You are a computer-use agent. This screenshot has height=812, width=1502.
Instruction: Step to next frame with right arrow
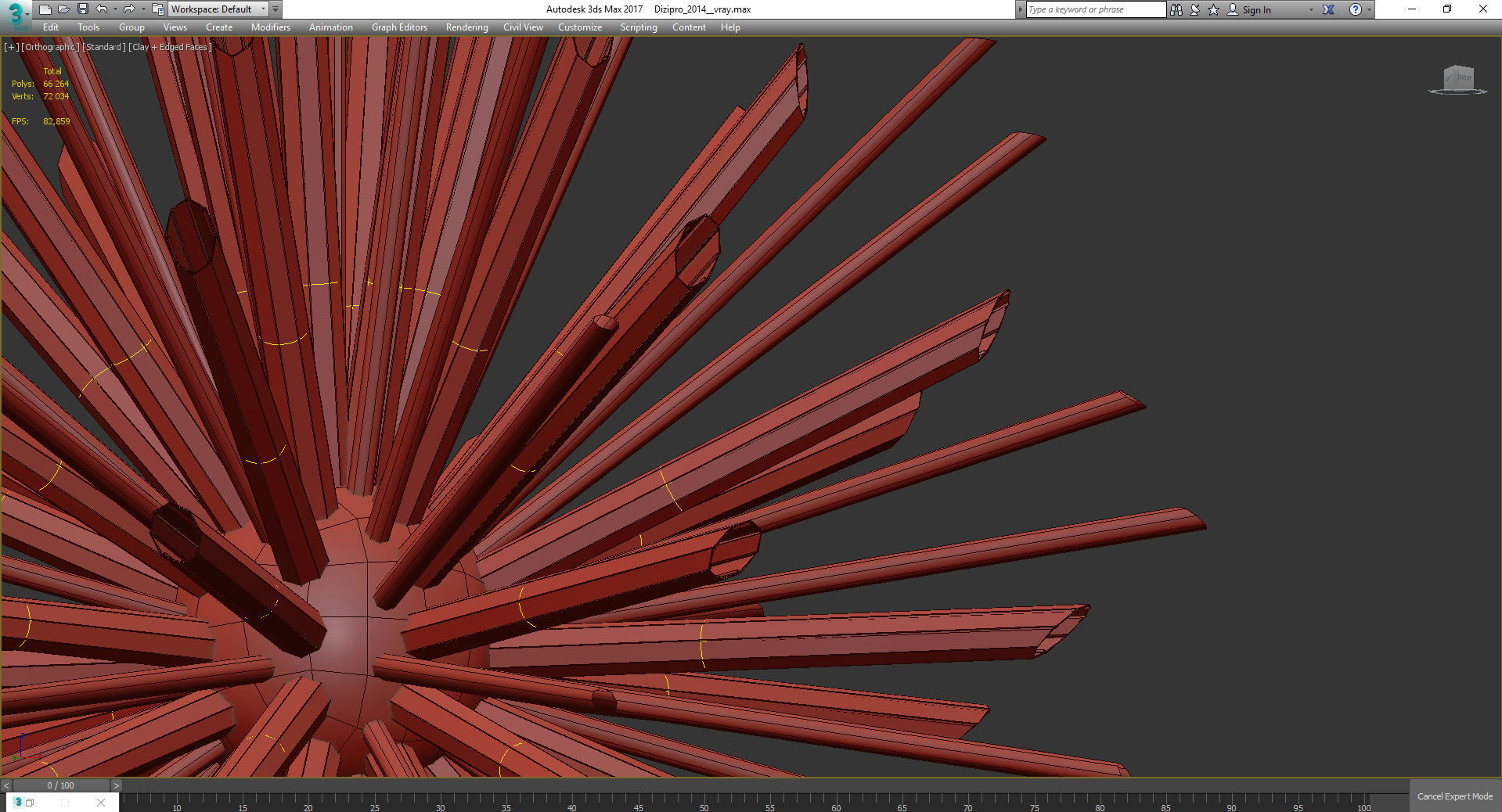117,785
